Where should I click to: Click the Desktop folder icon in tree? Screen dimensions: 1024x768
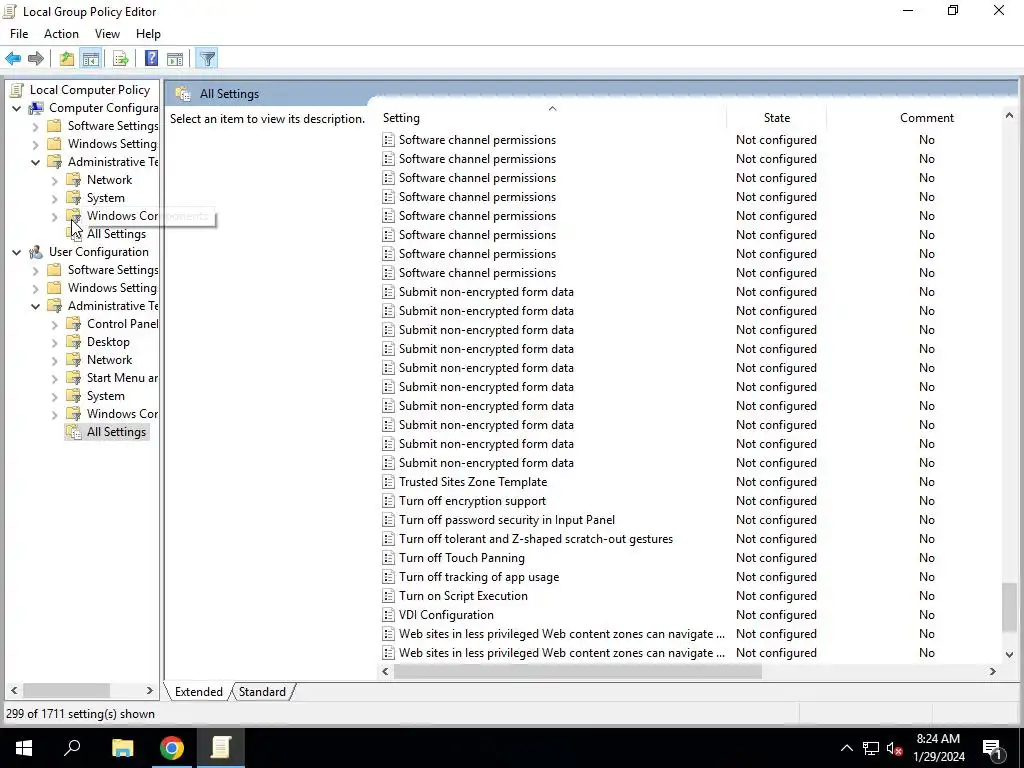pos(74,342)
